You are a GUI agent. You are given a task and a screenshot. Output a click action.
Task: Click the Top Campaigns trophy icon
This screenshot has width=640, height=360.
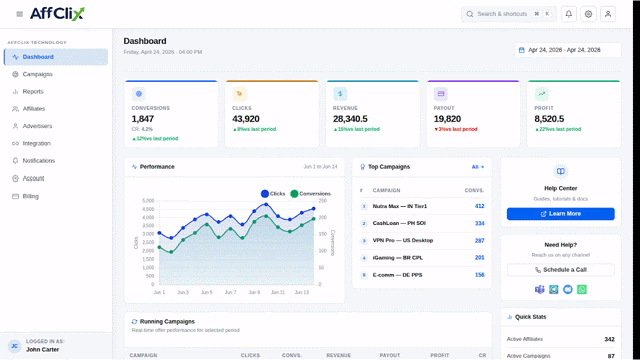pyautogui.click(x=362, y=167)
